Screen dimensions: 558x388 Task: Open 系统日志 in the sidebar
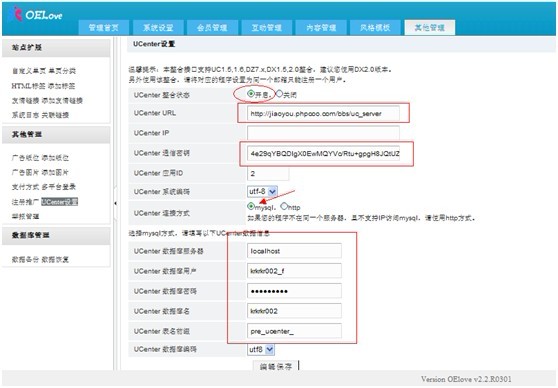pyautogui.click(x=26, y=115)
